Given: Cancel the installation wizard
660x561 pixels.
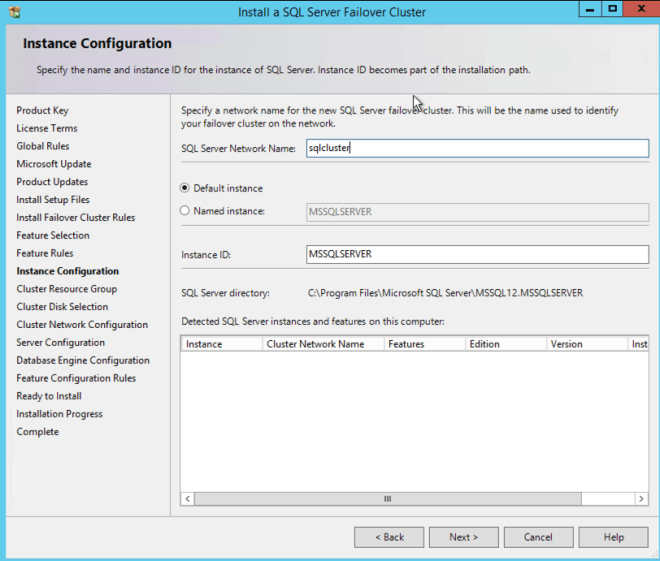Looking at the screenshot, I should coord(538,537).
